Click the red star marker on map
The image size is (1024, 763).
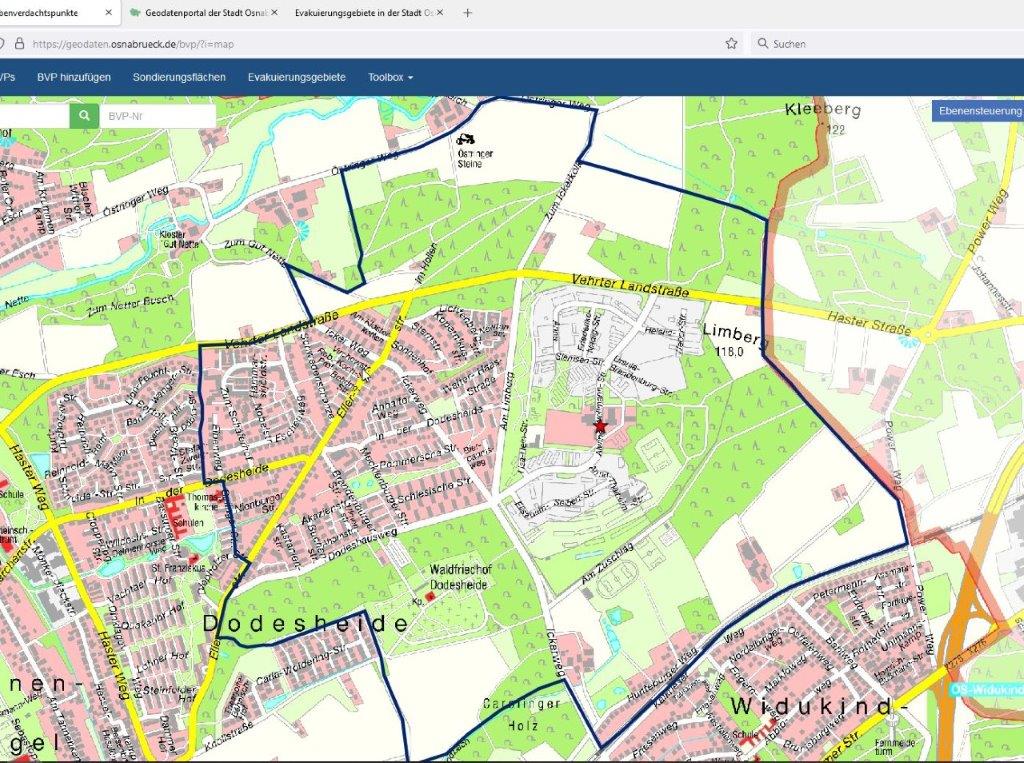(x=600, y=427)
